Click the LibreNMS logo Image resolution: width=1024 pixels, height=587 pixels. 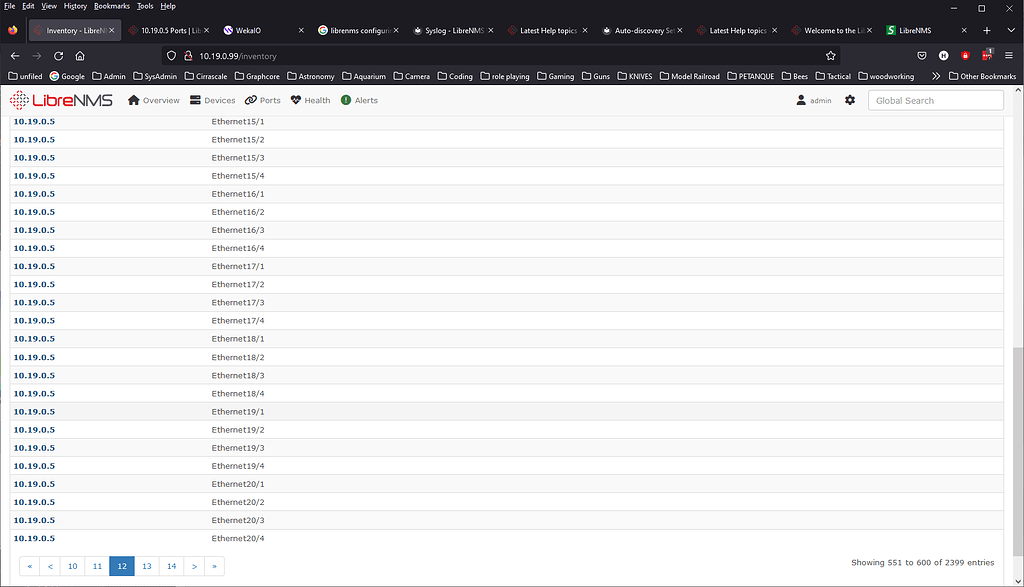pos(61,100)
